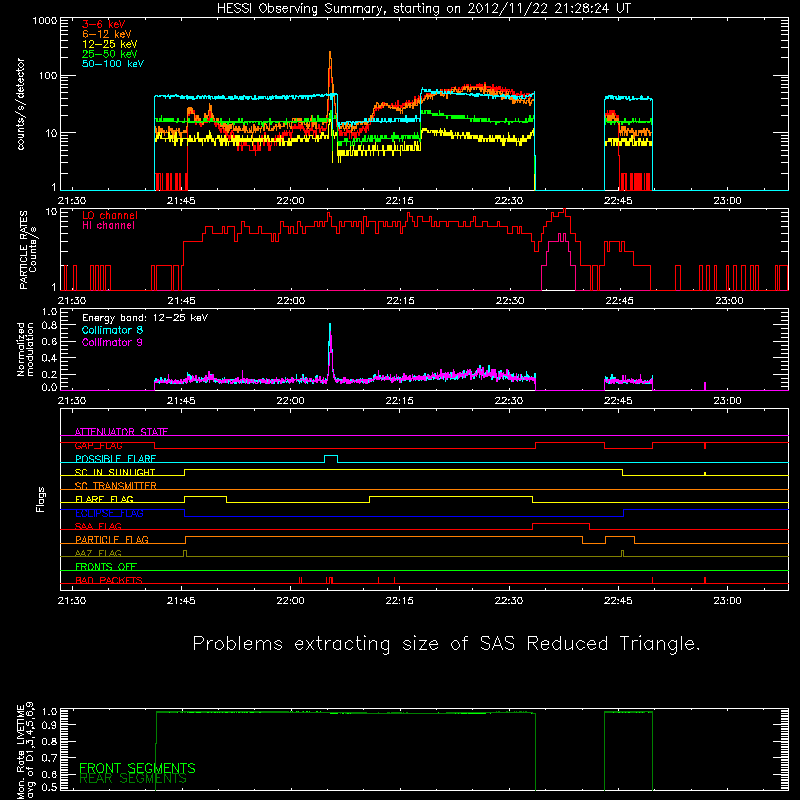Click the 0.4 tick on modulation axis

[49, 358]
